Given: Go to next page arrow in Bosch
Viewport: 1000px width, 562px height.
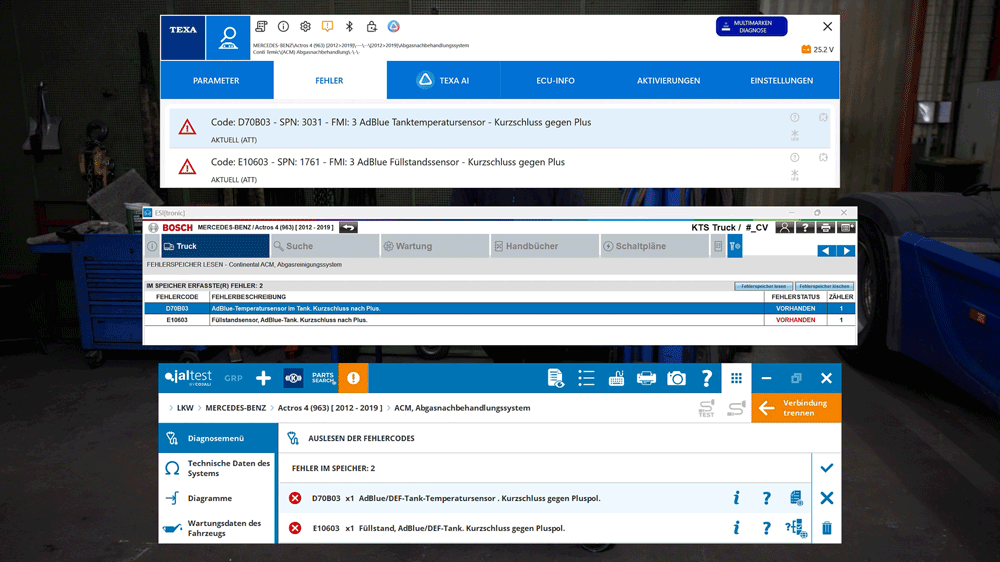Looking at the screenshot, I should tap(846, 251).
